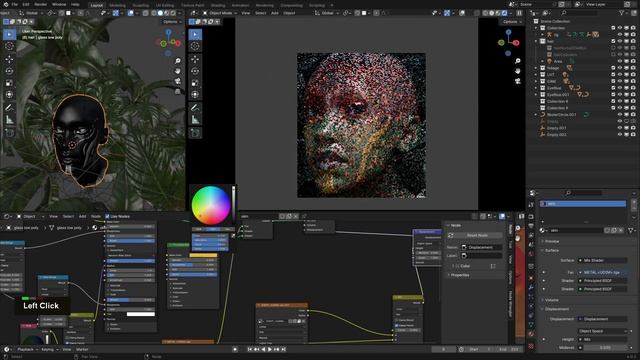
Task: Toggle camera view icon in left viewport
Action: [178, 81]
